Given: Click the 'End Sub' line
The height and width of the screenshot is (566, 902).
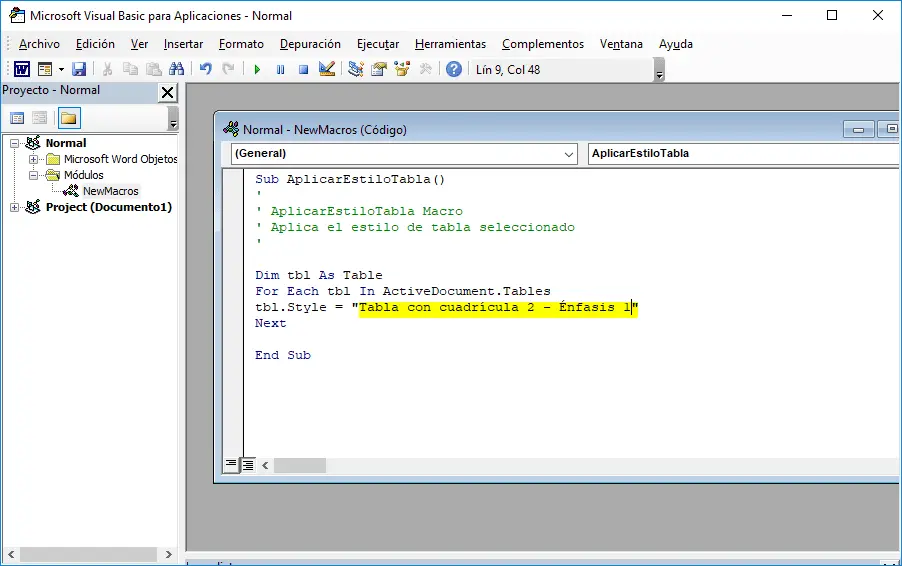Looking at the screenshot, I should 282,355.
